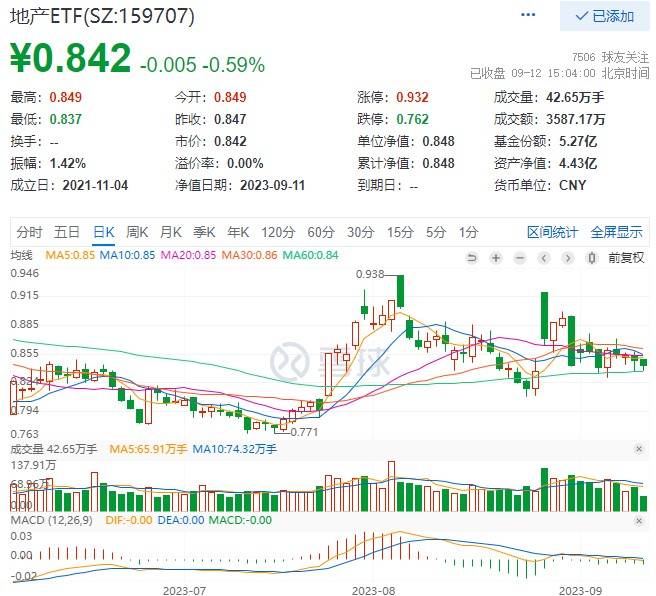Click the tall green candlestick at 0.938 high
This screenshot has height=596, width=656.
pos(400,291)
